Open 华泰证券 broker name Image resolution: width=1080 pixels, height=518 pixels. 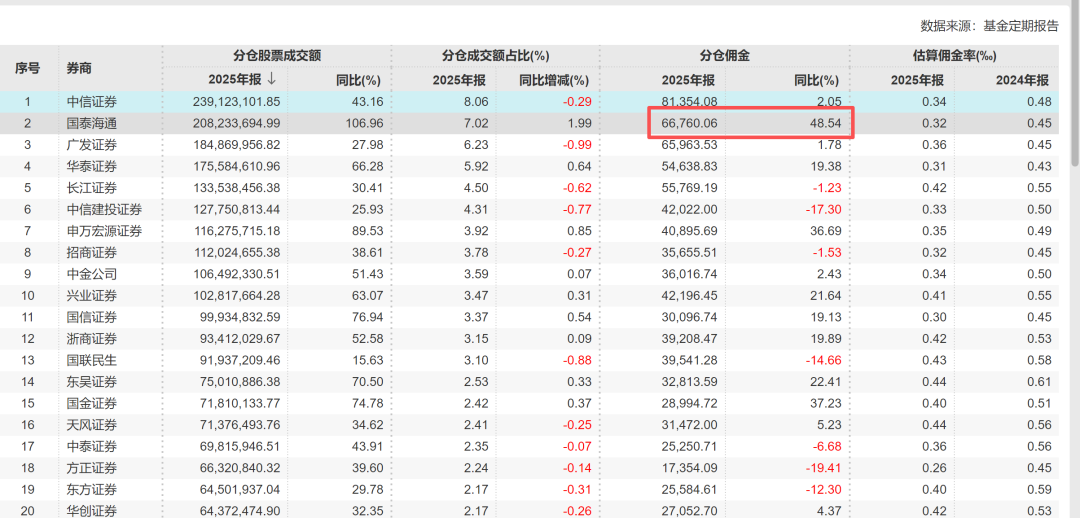click(92, 166)
